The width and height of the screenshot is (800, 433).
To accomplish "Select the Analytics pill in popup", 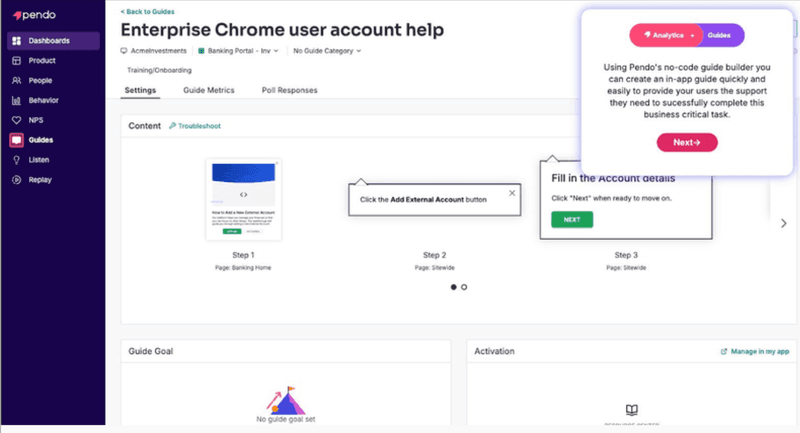I will click(666, 35).
